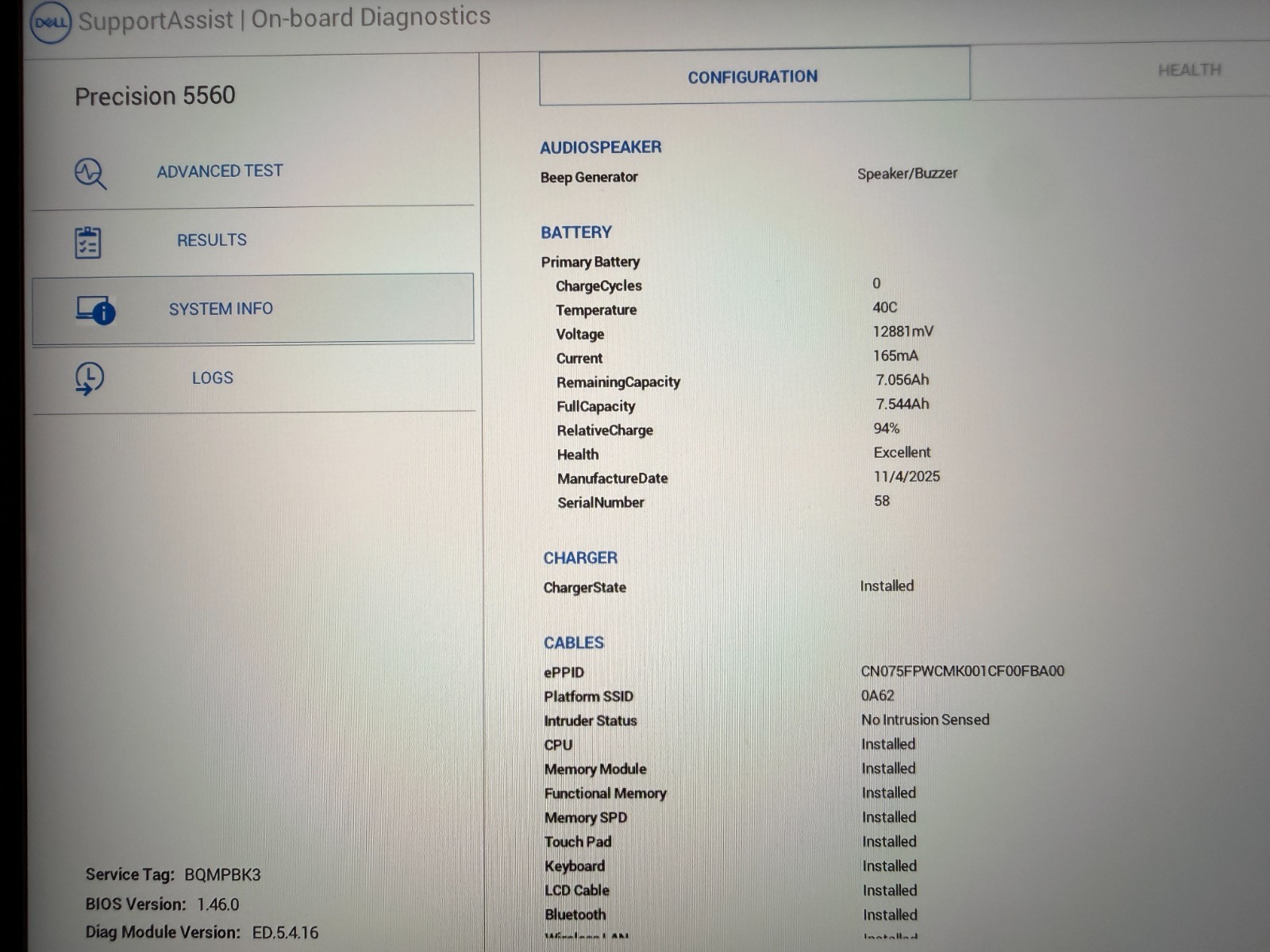The image size is (1270, 952).
Task: Click the ChargeCycles label
Action: pyautogui.click(x=598, y=286)
